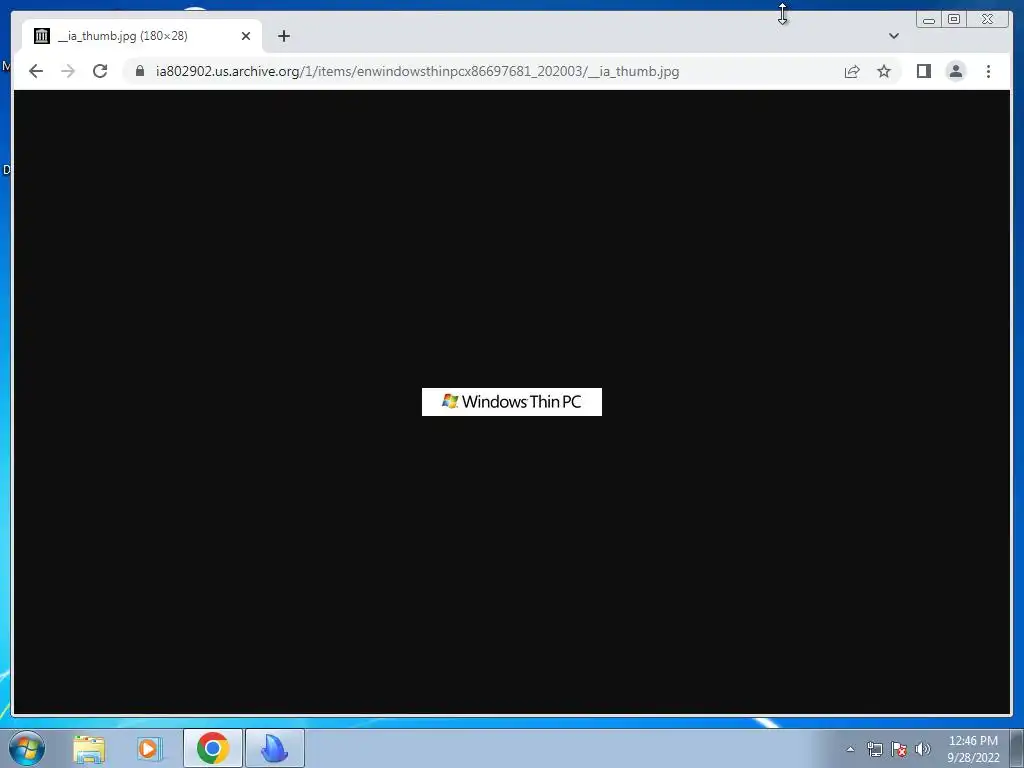
Task: Switch to Chrome in the taskbar
Action: coord(212,748)
